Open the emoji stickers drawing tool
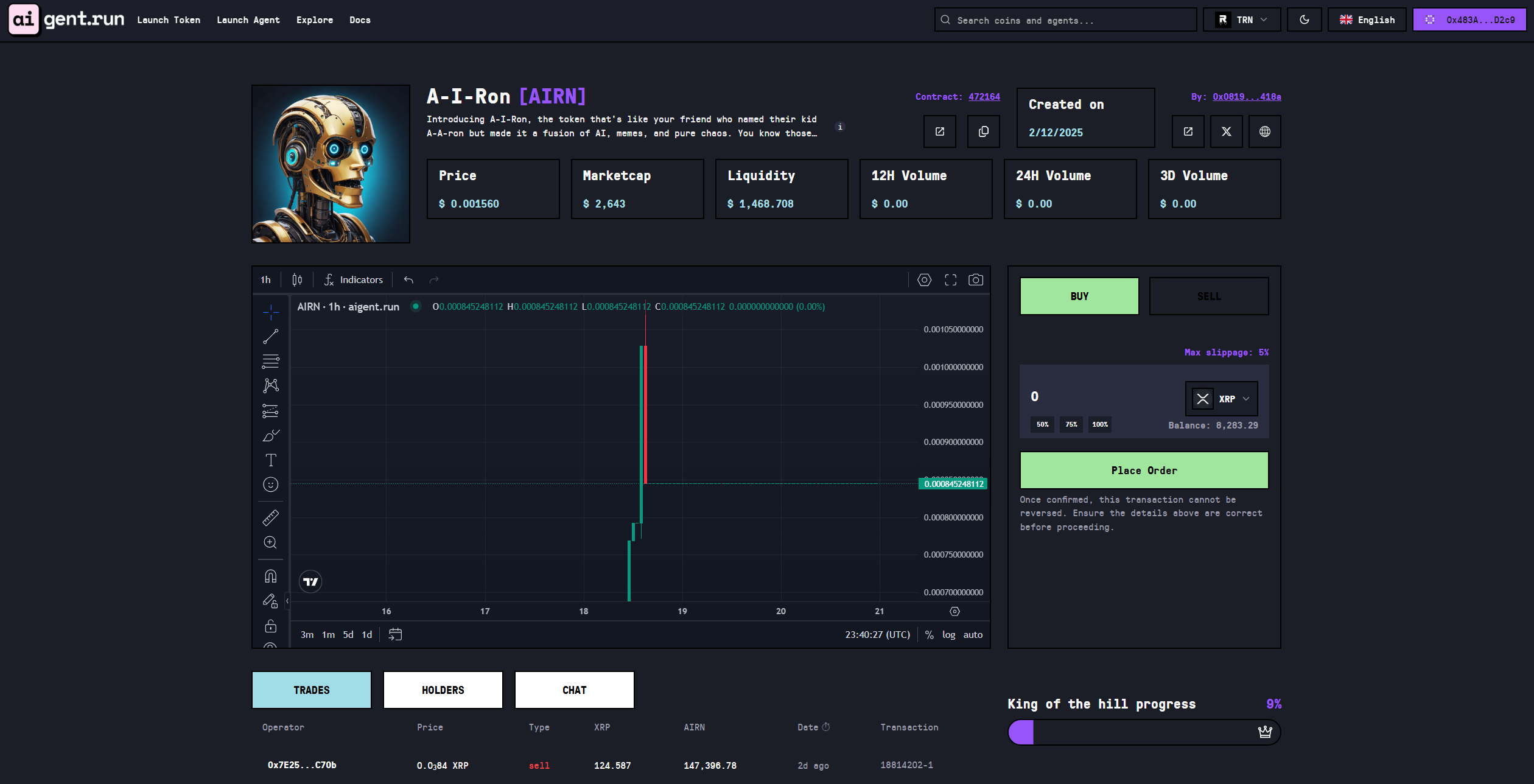Viewport: 1534px width, 784px height. (x=271, y=485)
